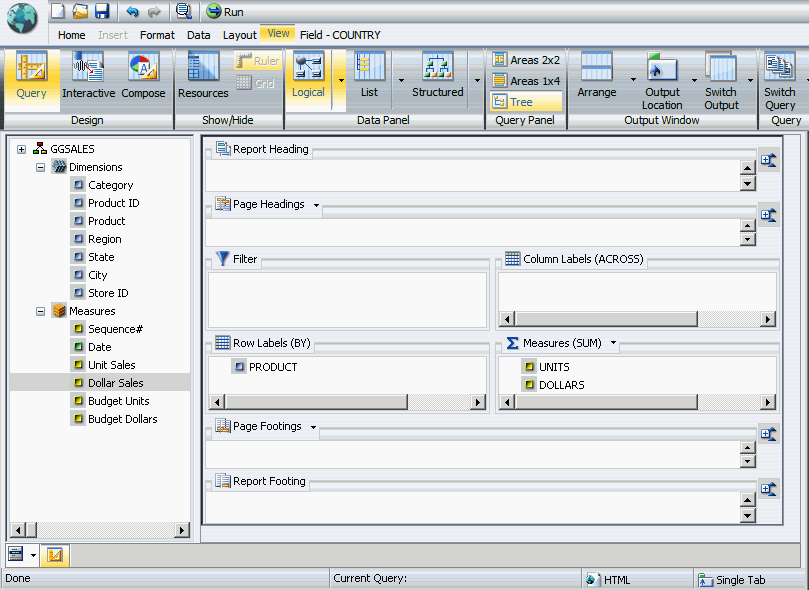This screenshot has height=590, width=809.
Task: Click the redo arrow icon
Action: [x=154, y=11]
